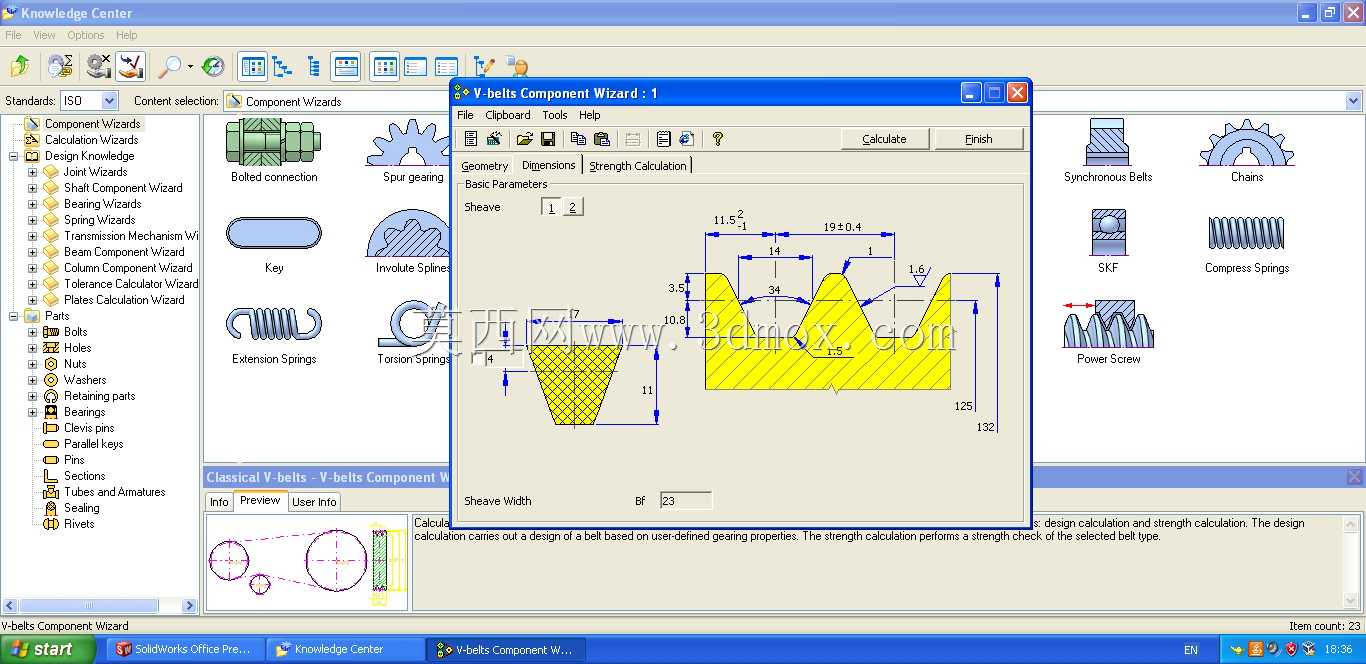This screenshot has height=664, width=1366.
Task: Switch to the Strength Calculation tab
Action: coord(638,166)
